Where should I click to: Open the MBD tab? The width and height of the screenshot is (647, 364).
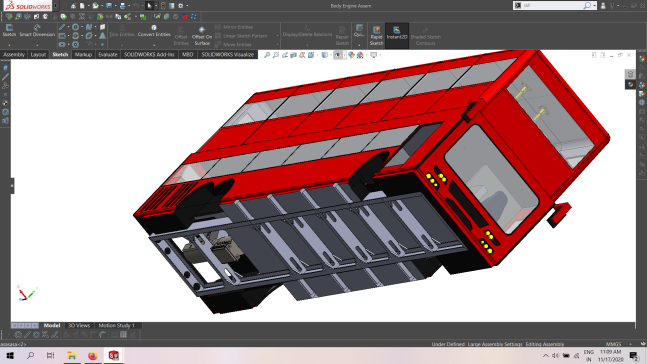[x=188, y=54]
